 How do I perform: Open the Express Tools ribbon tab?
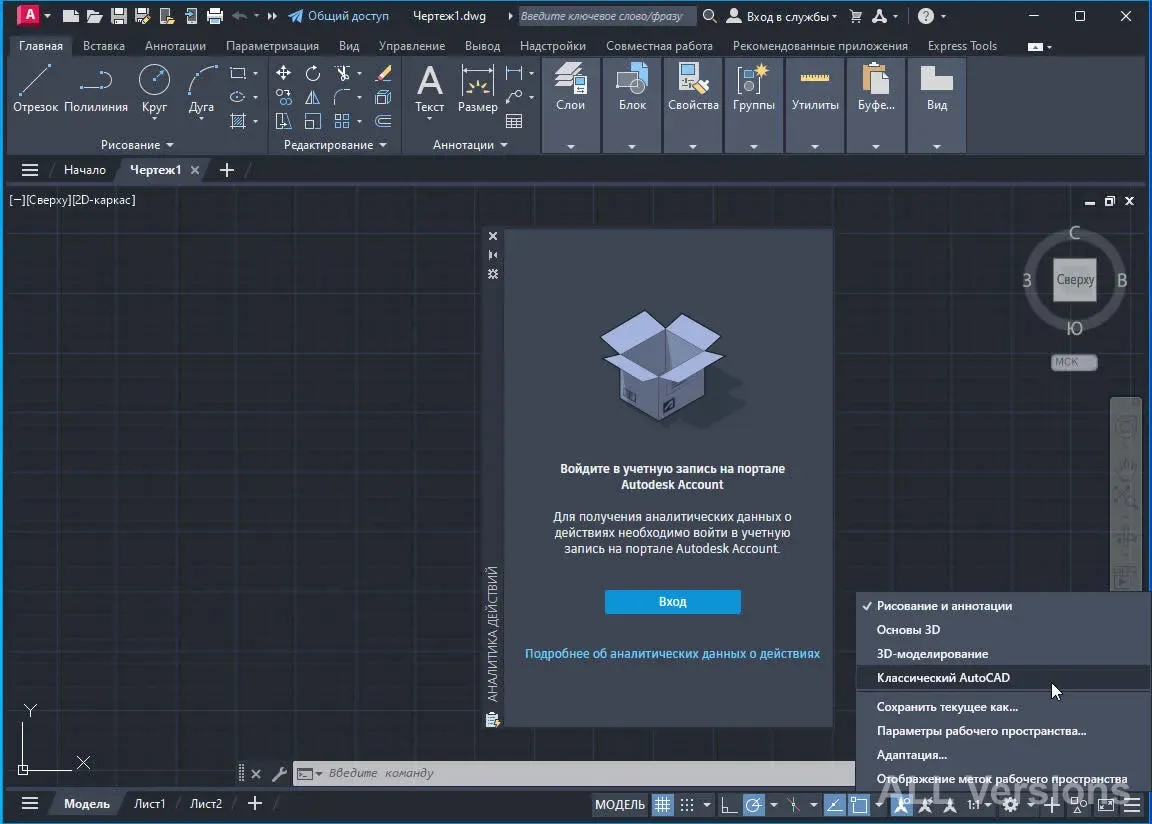tap(962, 46)
